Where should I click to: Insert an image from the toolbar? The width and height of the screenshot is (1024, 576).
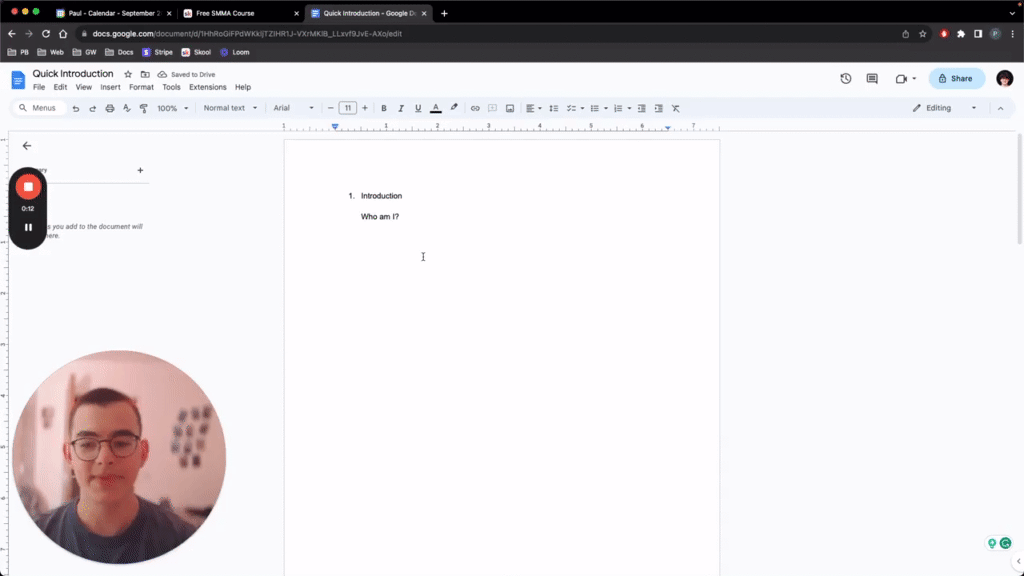(x=511, y=108)
